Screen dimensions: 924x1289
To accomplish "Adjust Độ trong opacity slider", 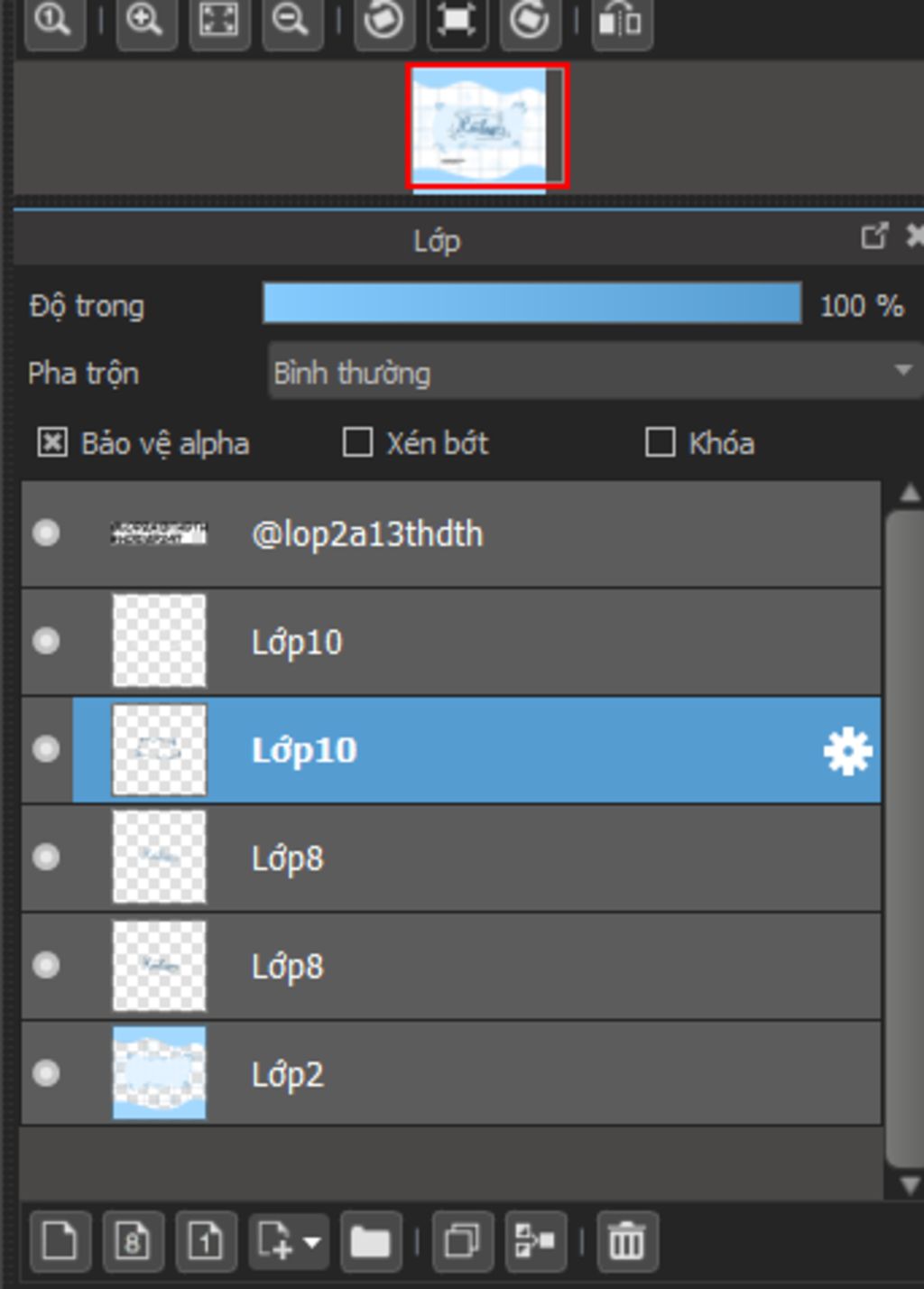I will (532, 304).
